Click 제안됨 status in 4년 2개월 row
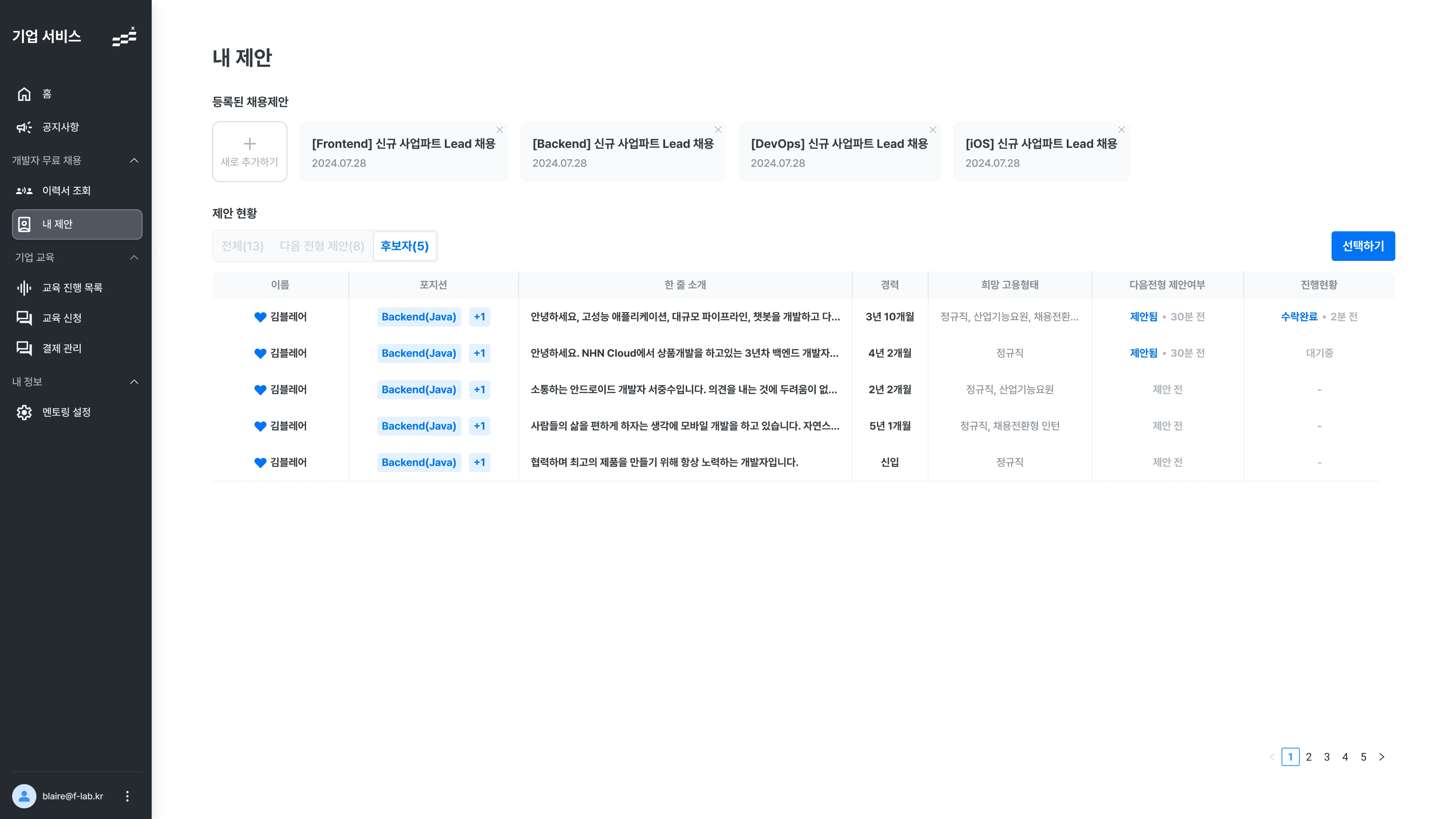 coord(1144,353)
